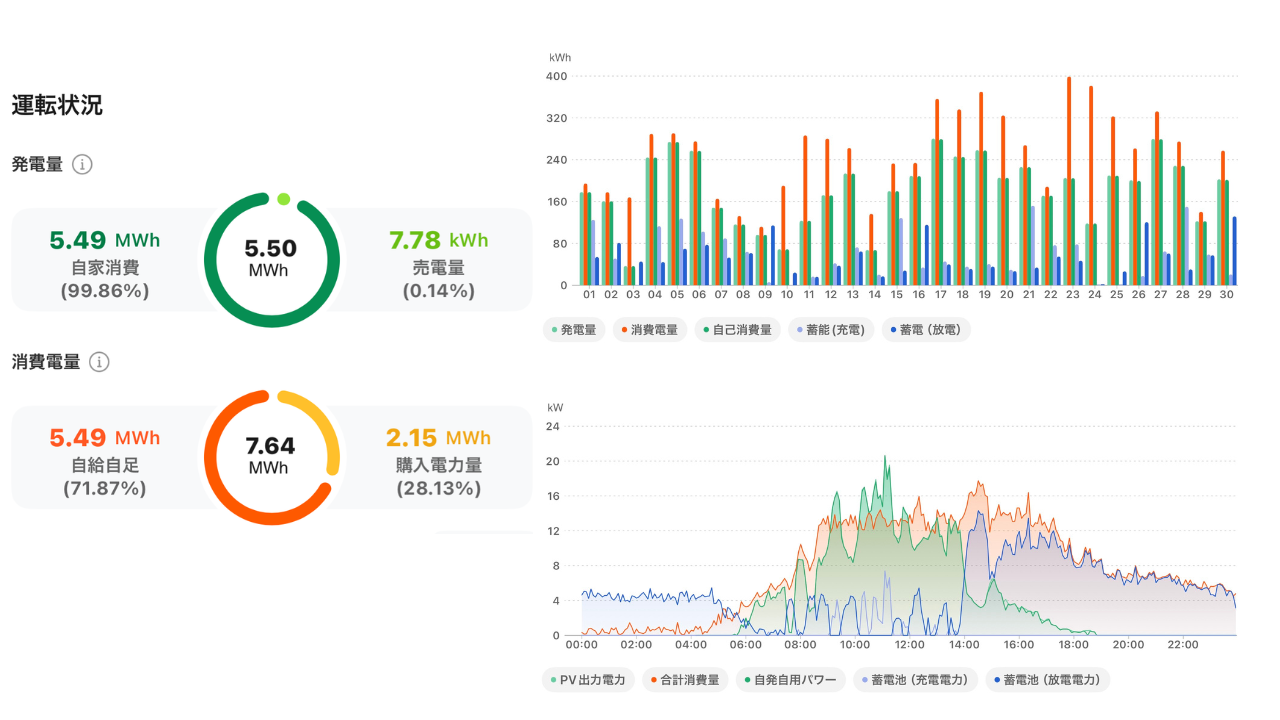Select the 購入電力量 label
The height and width of the screenshot is (720, 1280).
point(438,465)
